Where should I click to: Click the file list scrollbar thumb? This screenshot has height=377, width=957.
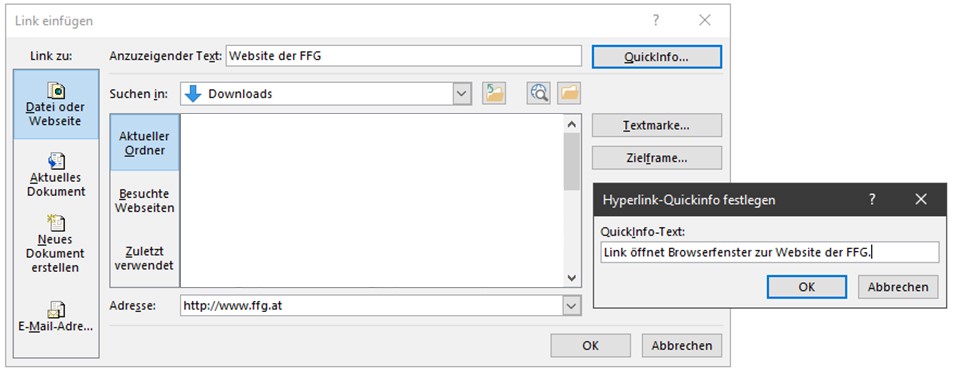[x=572, y=162]
